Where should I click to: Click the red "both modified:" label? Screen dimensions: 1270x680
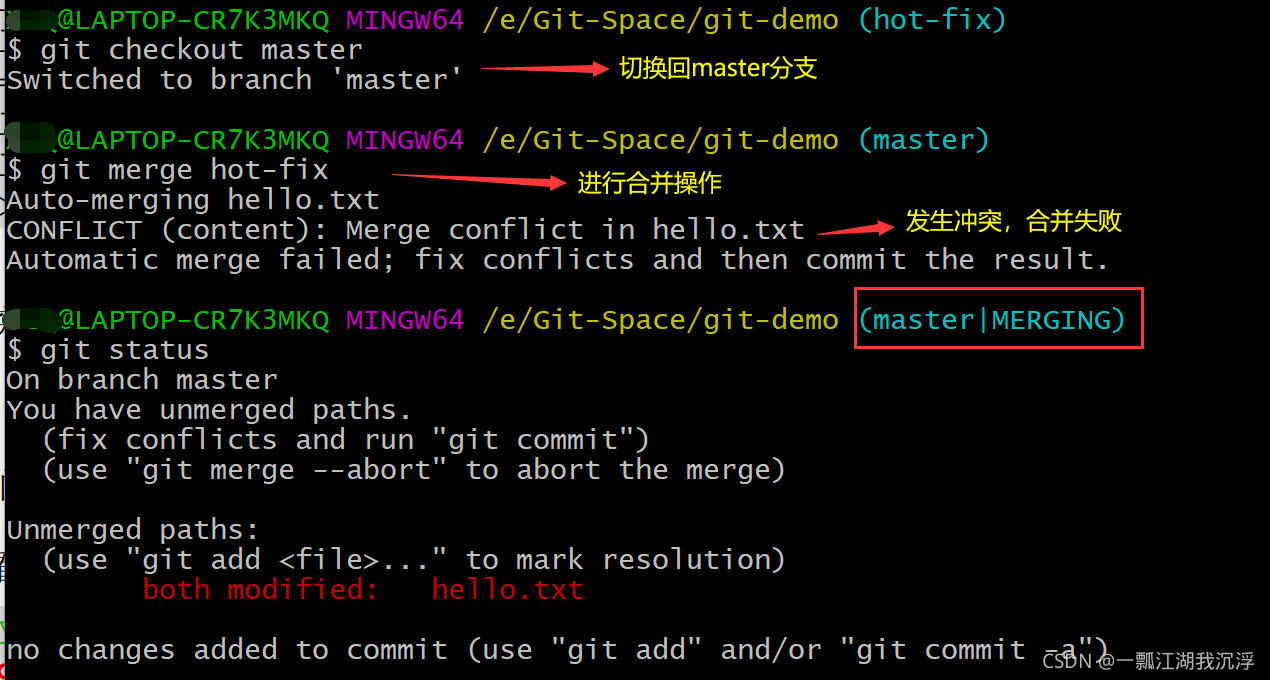[261, 590]
